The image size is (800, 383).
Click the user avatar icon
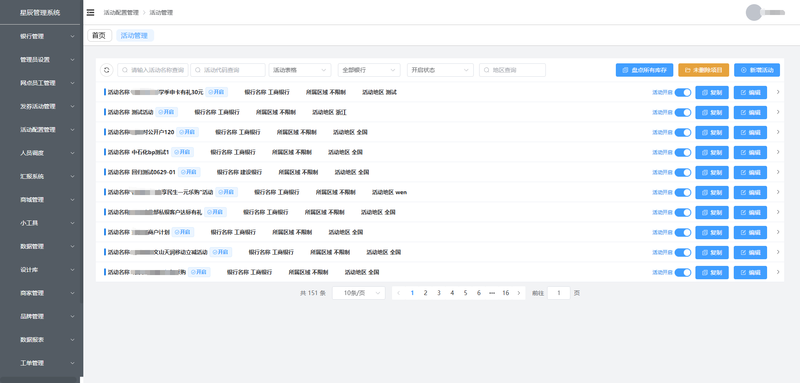pos(754,13)
